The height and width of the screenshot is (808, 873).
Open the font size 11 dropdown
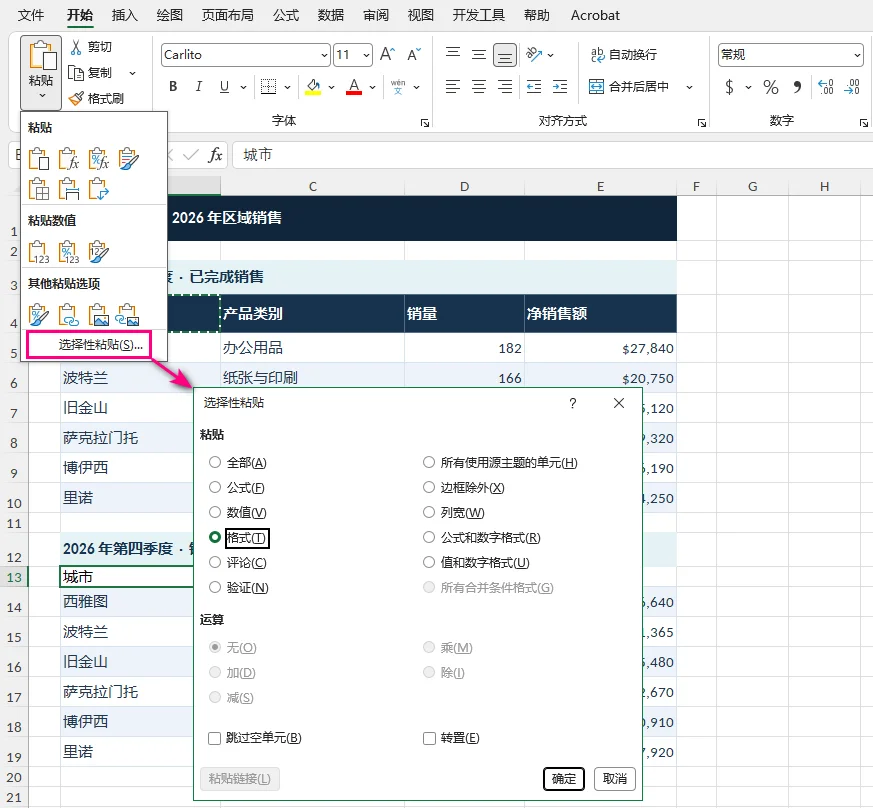point(366,55)
